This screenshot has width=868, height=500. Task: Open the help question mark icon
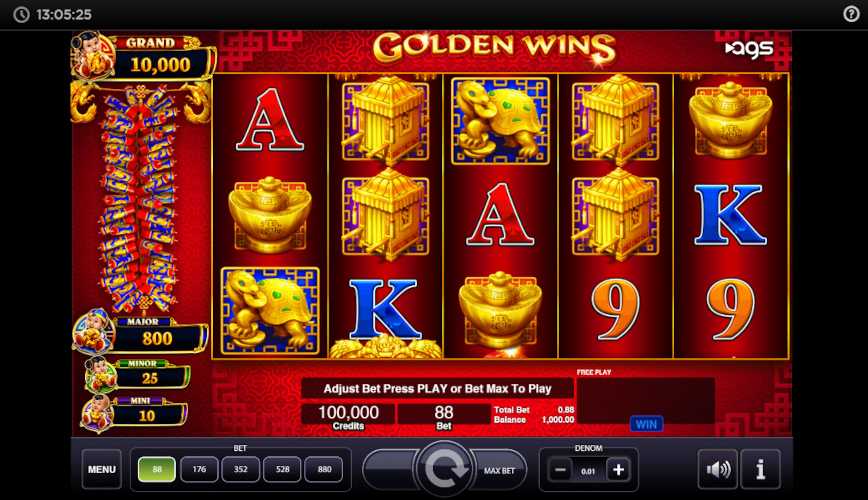[851, 14]
